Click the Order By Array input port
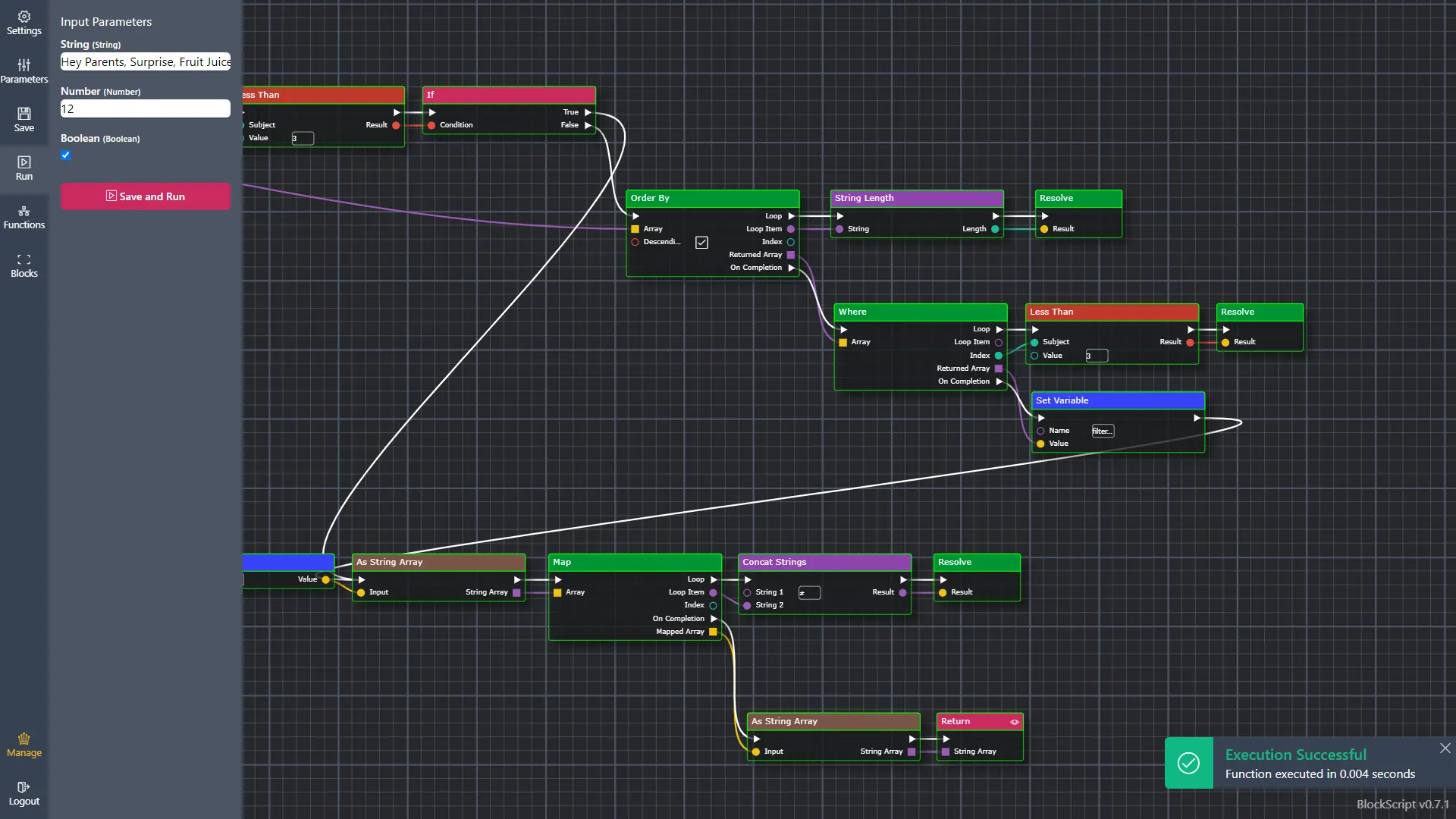 click(635, 229)
